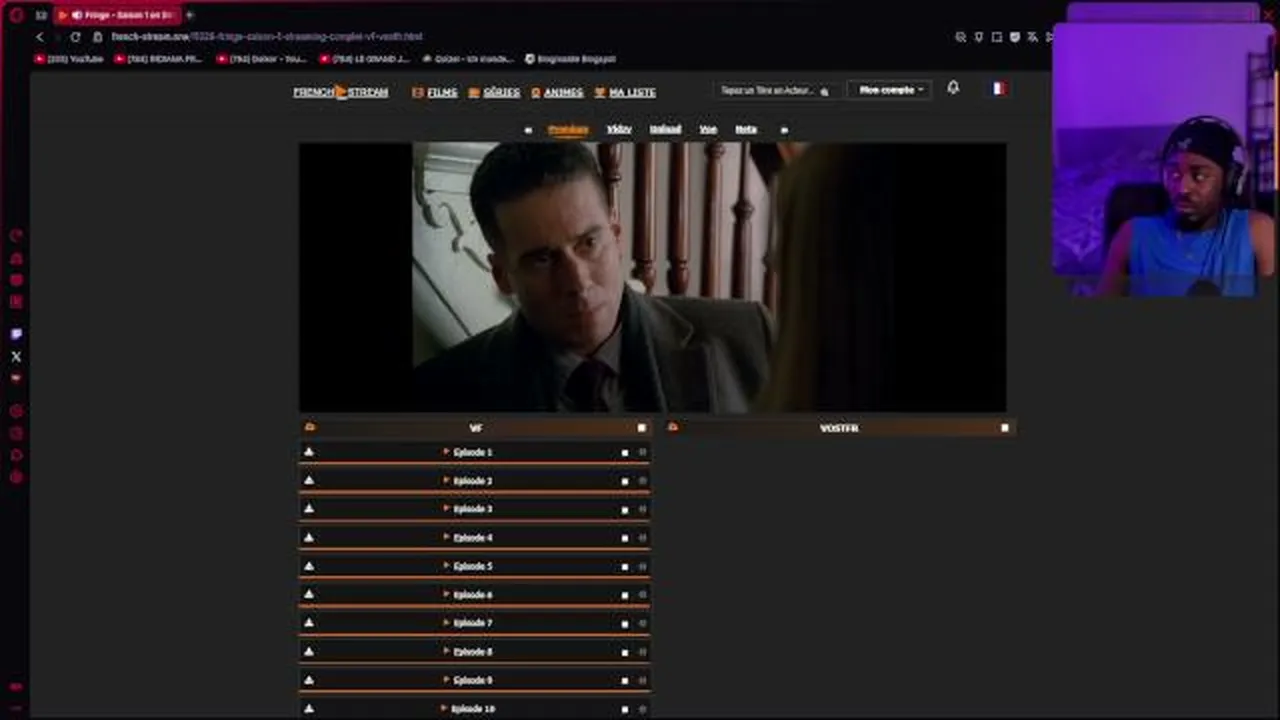Toggle the Episode 2 watched checkbox

(625, 481)
